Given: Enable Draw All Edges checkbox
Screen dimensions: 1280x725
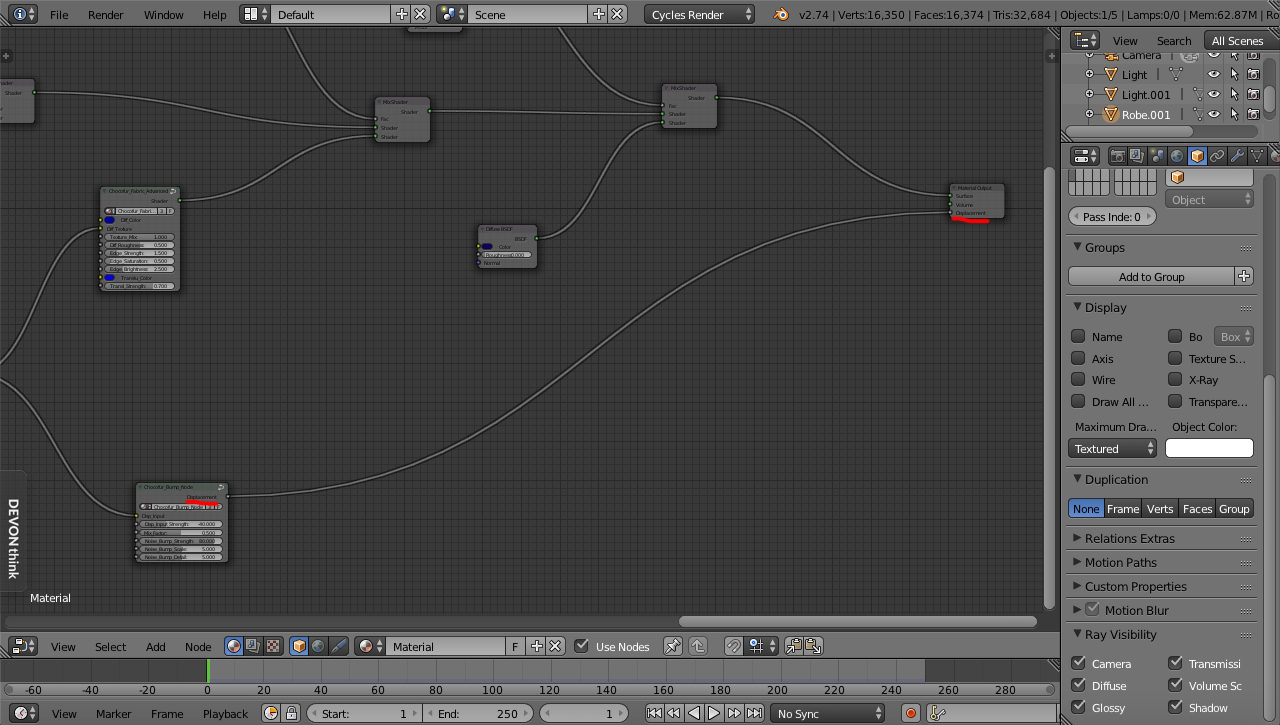Looking at the screenshot, I should 1078,401.
